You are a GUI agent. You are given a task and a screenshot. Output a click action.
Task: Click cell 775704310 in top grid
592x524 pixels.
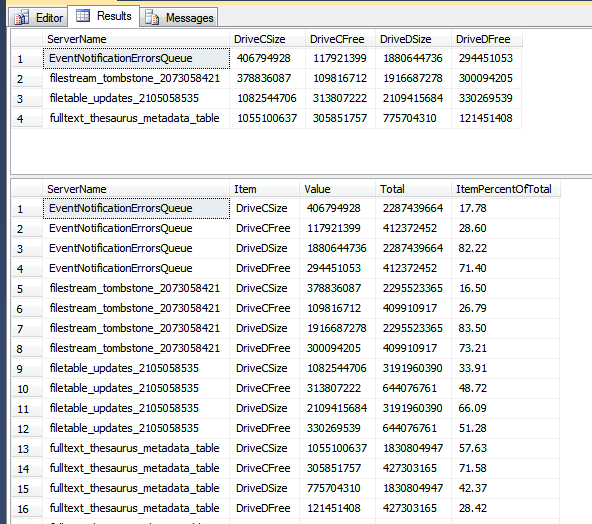coord(413,119)
